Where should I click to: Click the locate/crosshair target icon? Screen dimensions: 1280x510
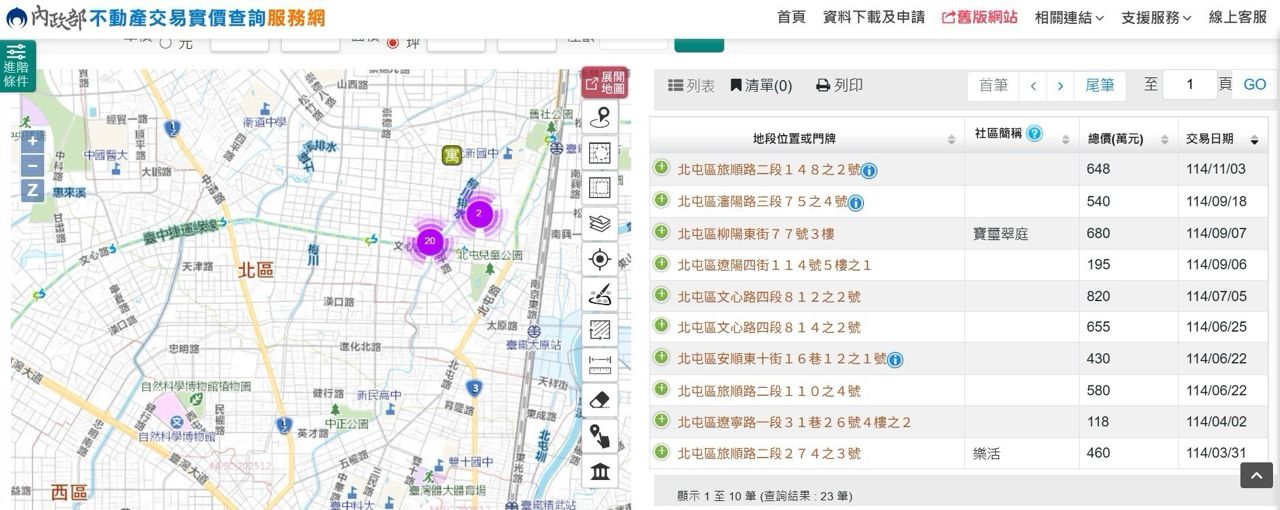pos(600,260)
